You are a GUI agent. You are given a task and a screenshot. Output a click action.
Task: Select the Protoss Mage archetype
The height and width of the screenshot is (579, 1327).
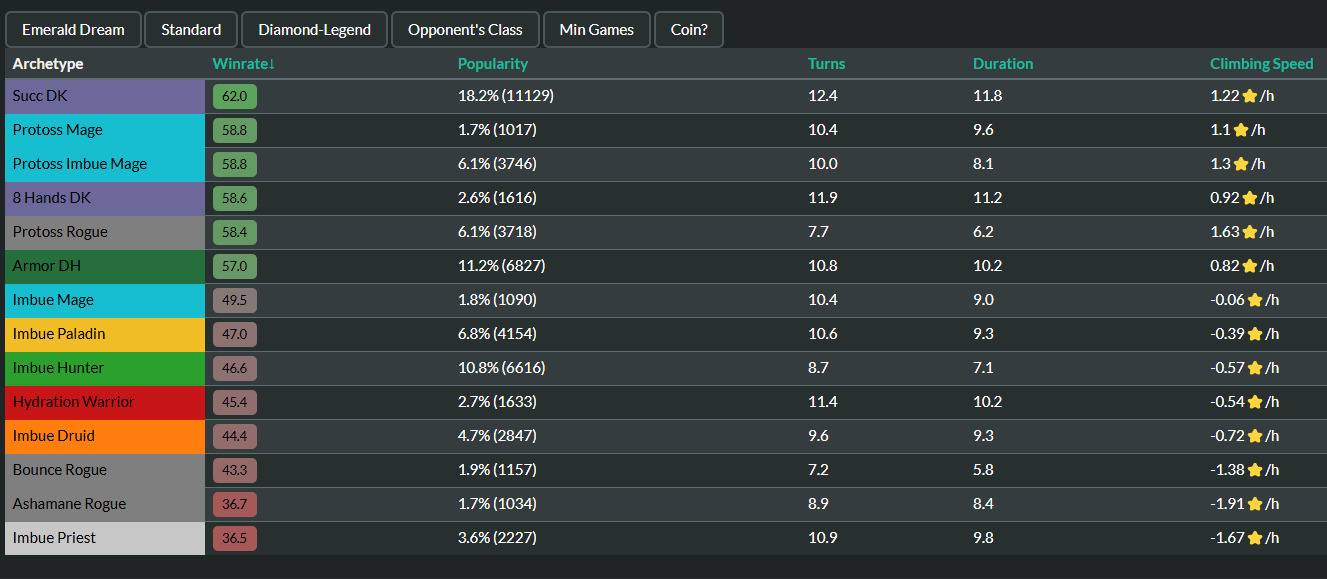pyautogui.click(x=105, y=130)
